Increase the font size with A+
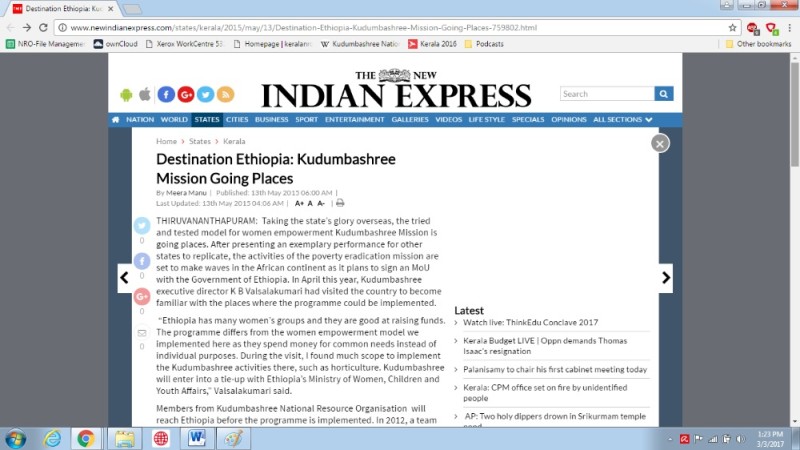 (x=299, y=203)
